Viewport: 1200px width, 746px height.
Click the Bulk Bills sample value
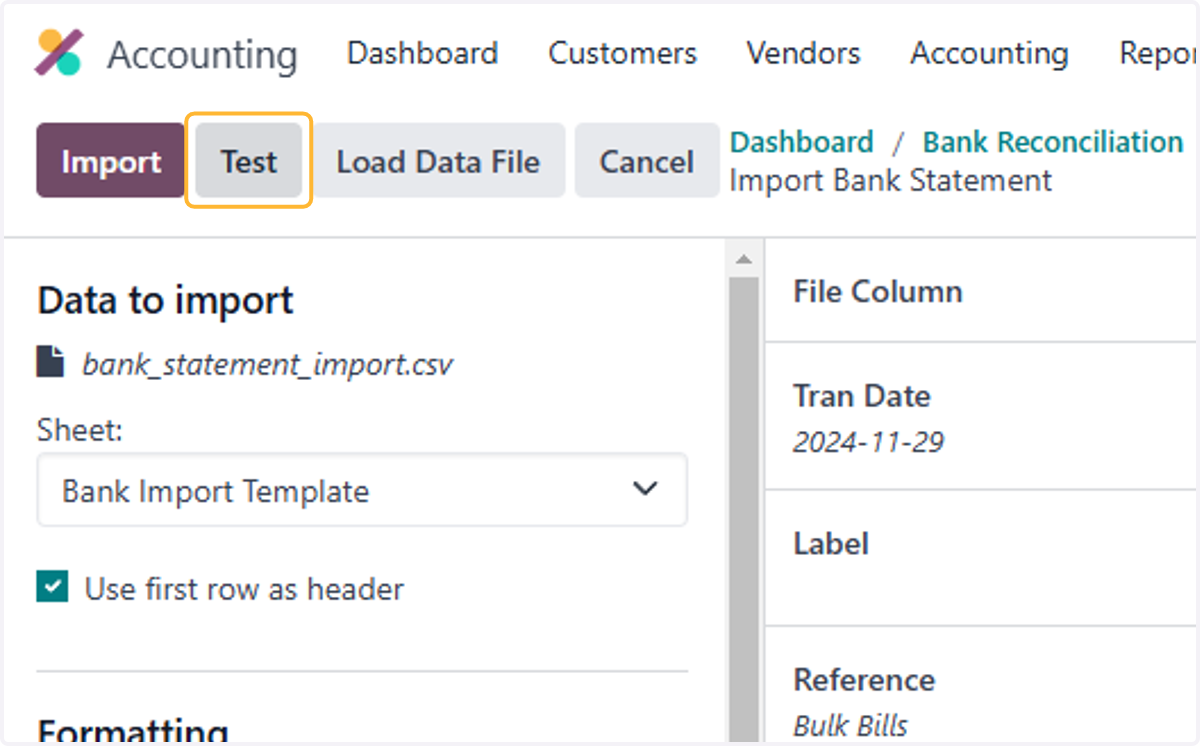point(851,724)
